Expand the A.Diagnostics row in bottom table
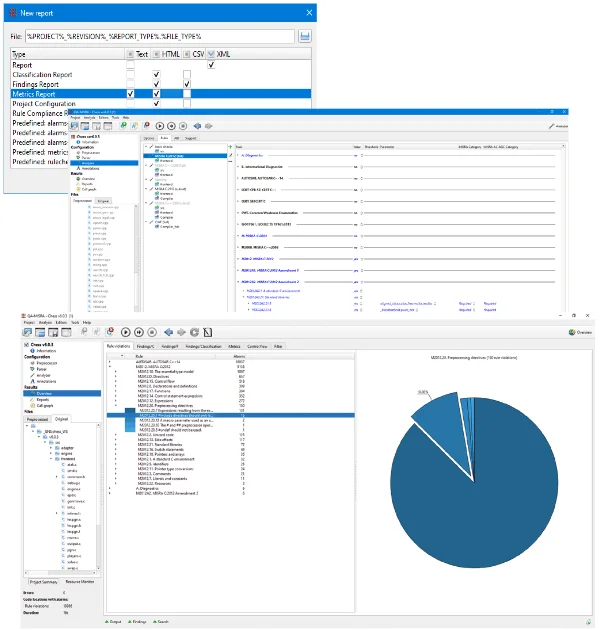The width and height of the screenshot is (603, 630). (x=110, y=489)
